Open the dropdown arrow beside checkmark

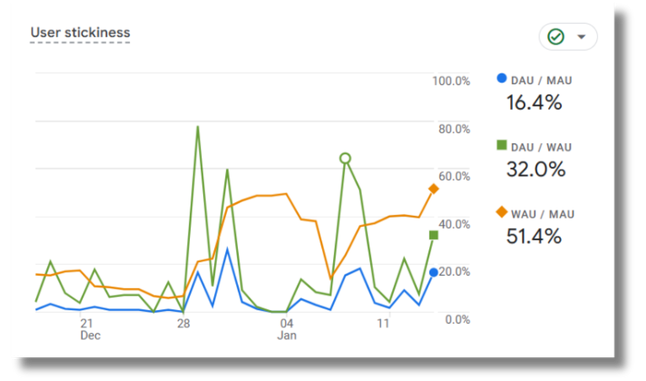[x=581, y=37]
